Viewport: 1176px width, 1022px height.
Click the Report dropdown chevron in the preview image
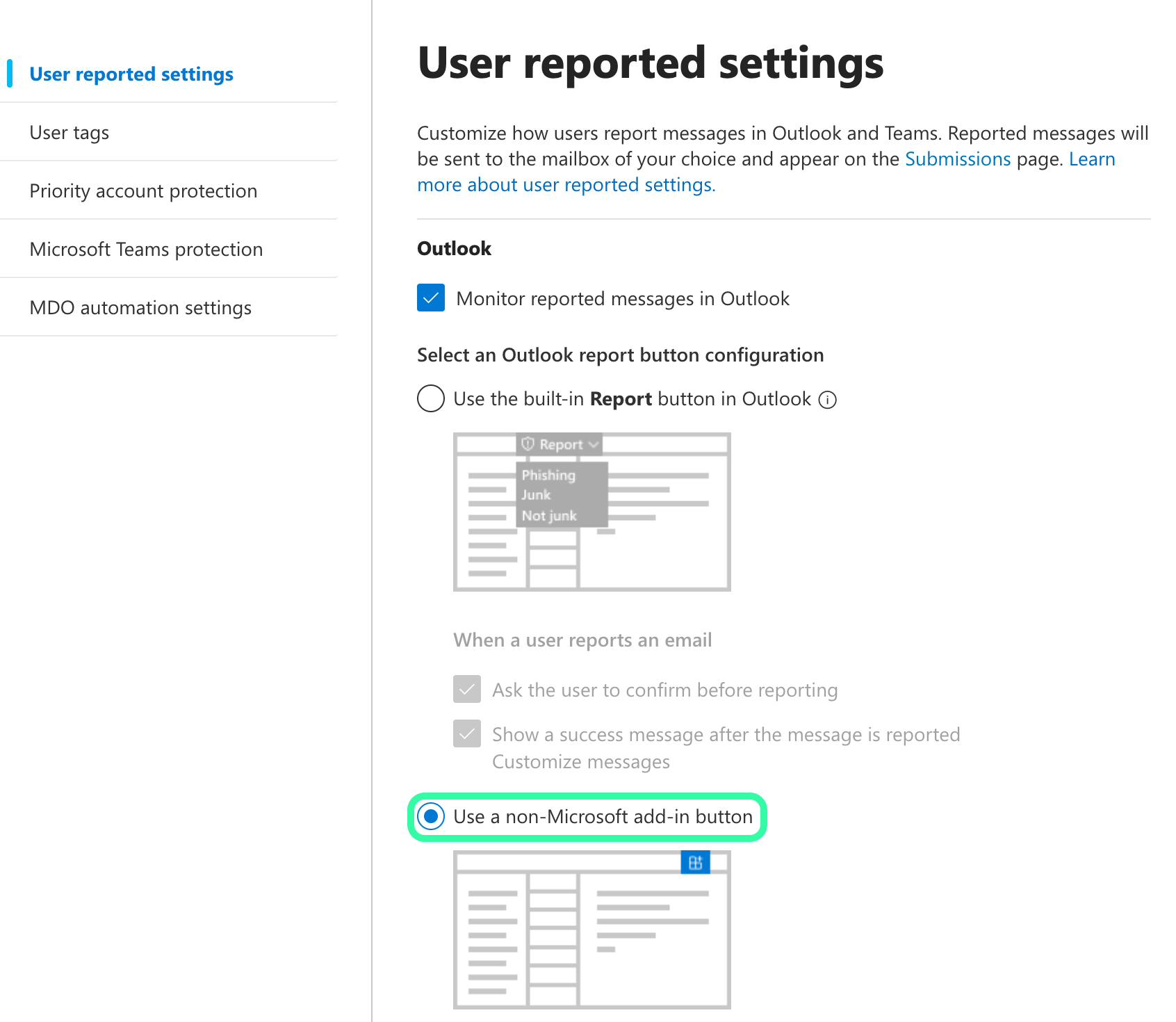pyautogui.click(x=593, y=444)
